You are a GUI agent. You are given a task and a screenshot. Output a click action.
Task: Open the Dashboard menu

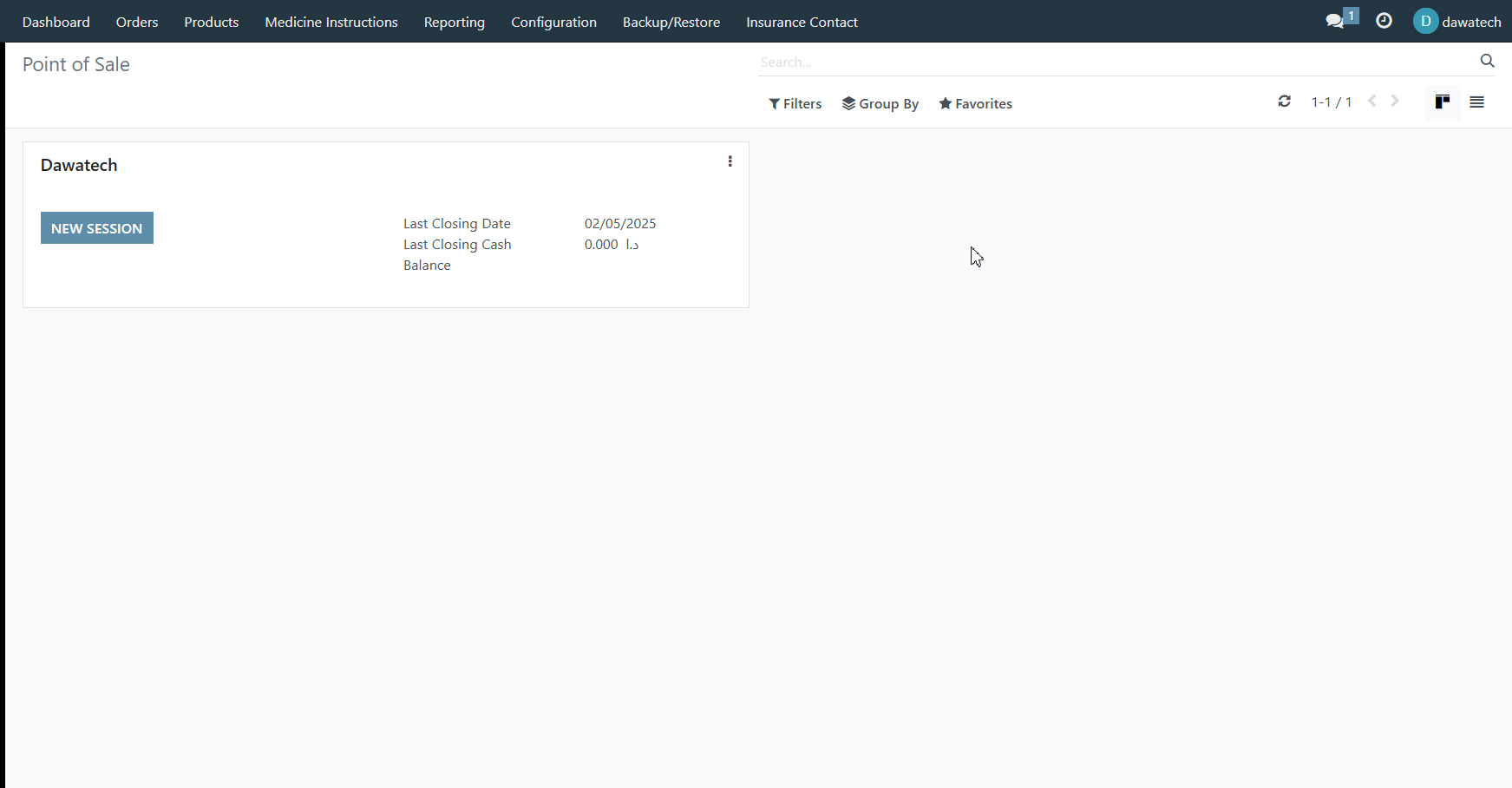56,22
